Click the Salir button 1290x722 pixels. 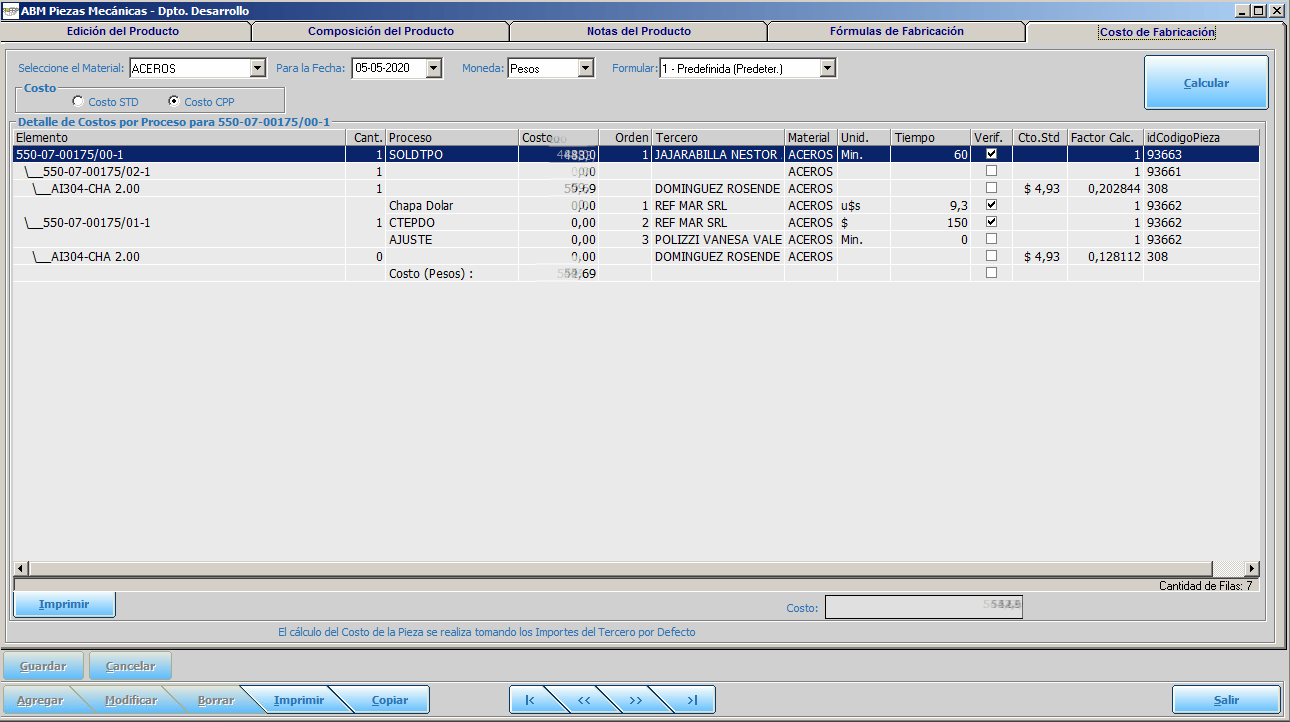(1226, 700)
